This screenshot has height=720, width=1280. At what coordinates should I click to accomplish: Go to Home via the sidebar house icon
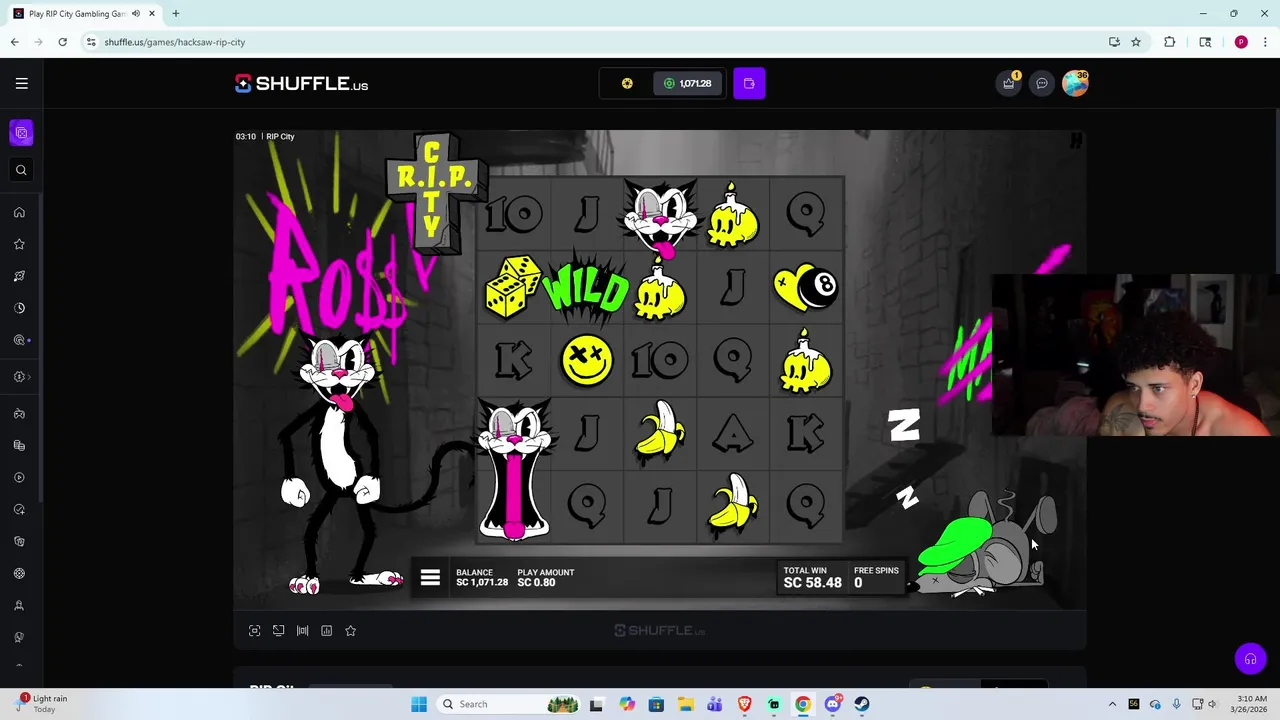pyautogui.click(x=19, y=212)
